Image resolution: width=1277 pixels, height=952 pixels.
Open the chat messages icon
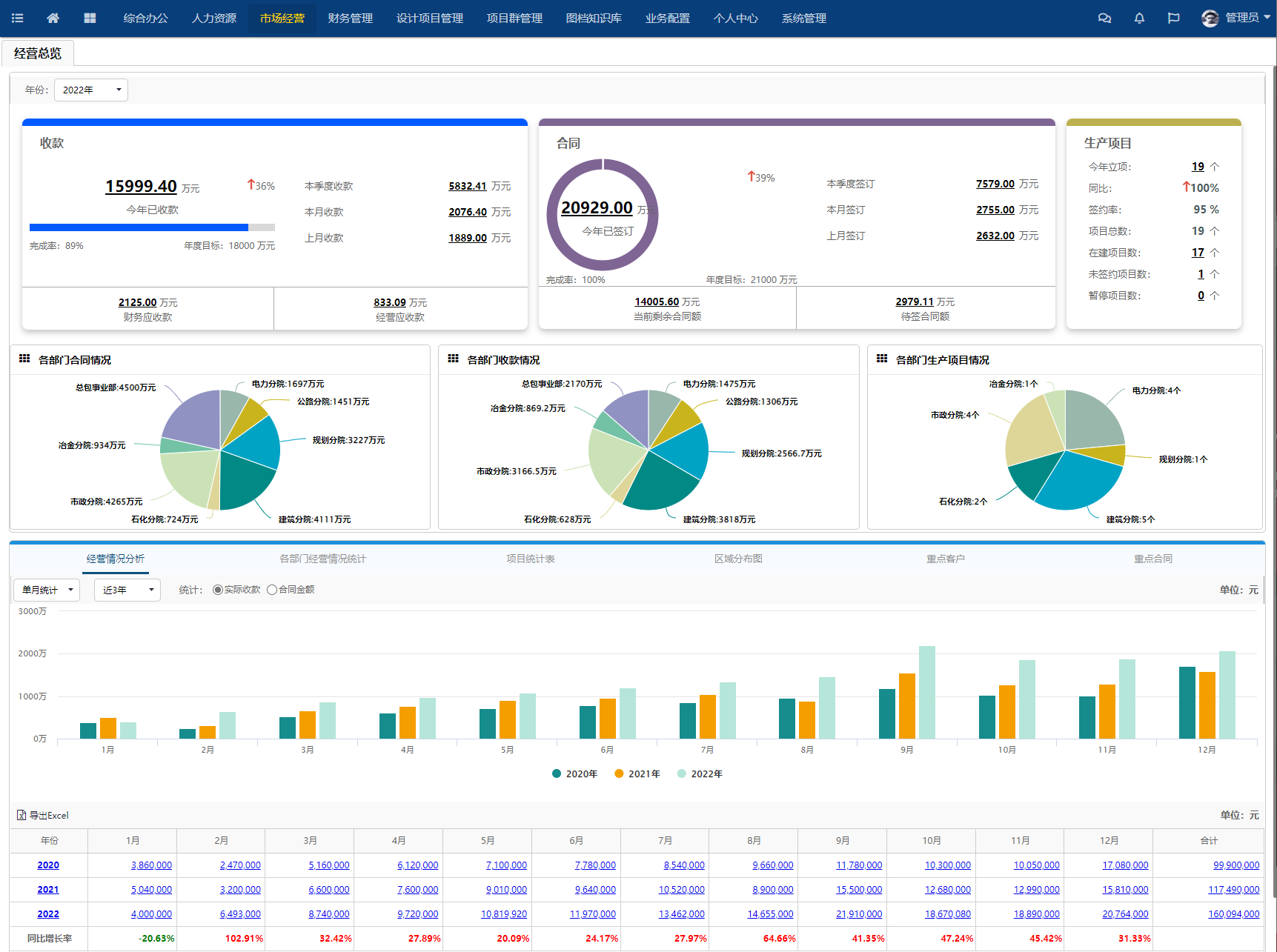1104,18
